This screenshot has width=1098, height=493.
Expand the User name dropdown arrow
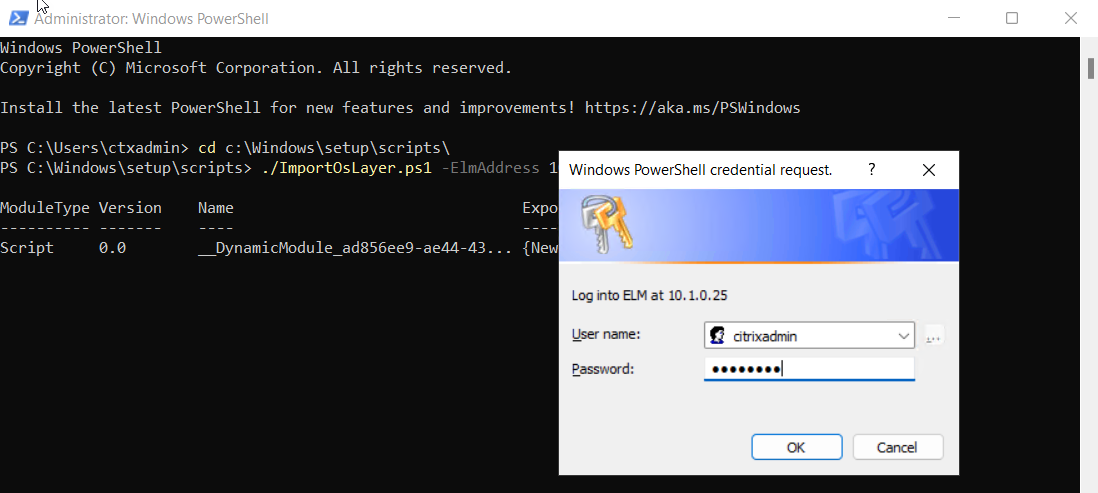coord(904,336)
